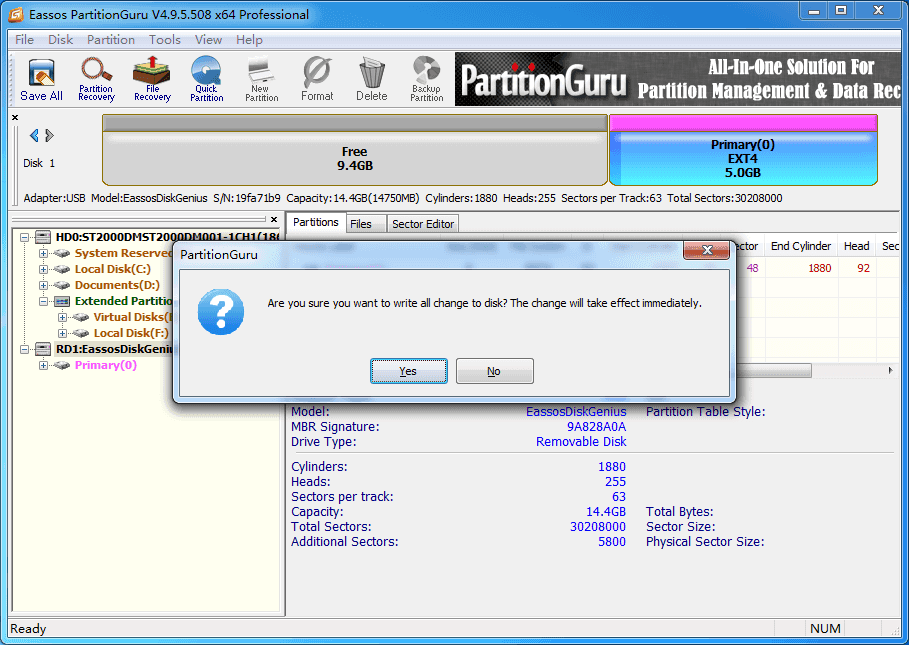The height and width of the screenshot is (645, 909).
Task: Open the Quick Partition tool
Action: coord(206,79)
